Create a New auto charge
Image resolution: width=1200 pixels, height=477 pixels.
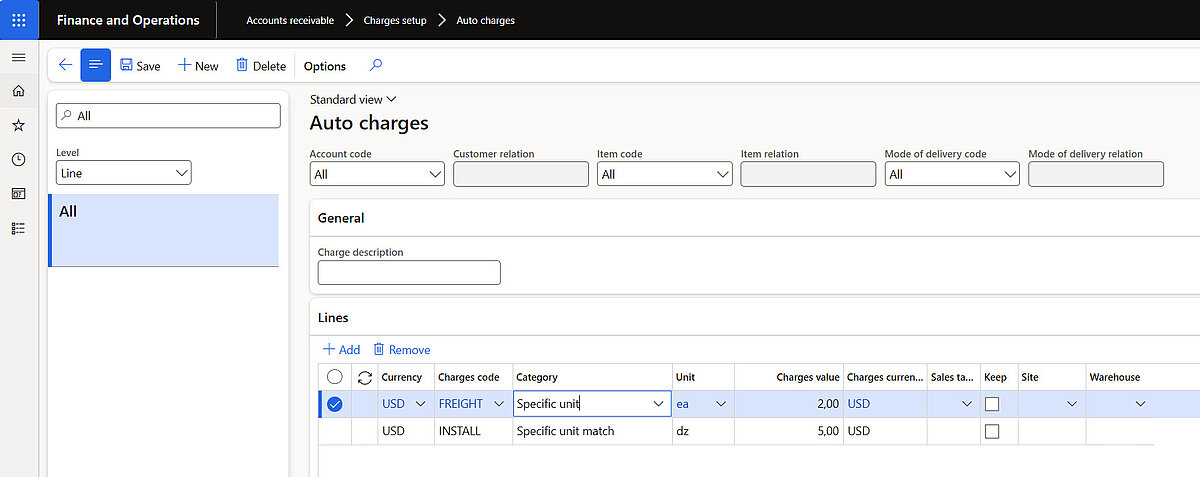point(198,66)
